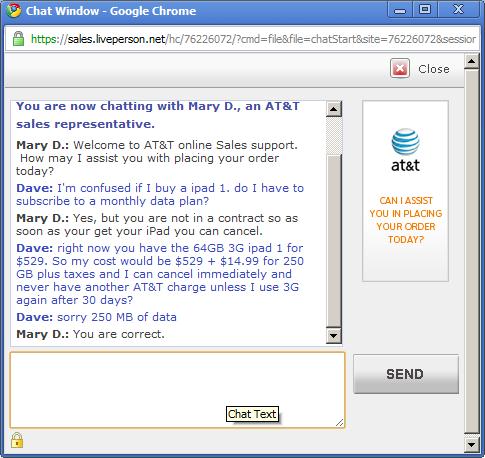Click the AT&T globe logo

(x=405, y=142)
